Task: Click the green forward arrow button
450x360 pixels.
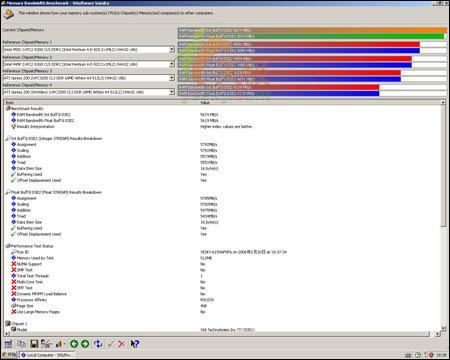Action: coord(85,344)
